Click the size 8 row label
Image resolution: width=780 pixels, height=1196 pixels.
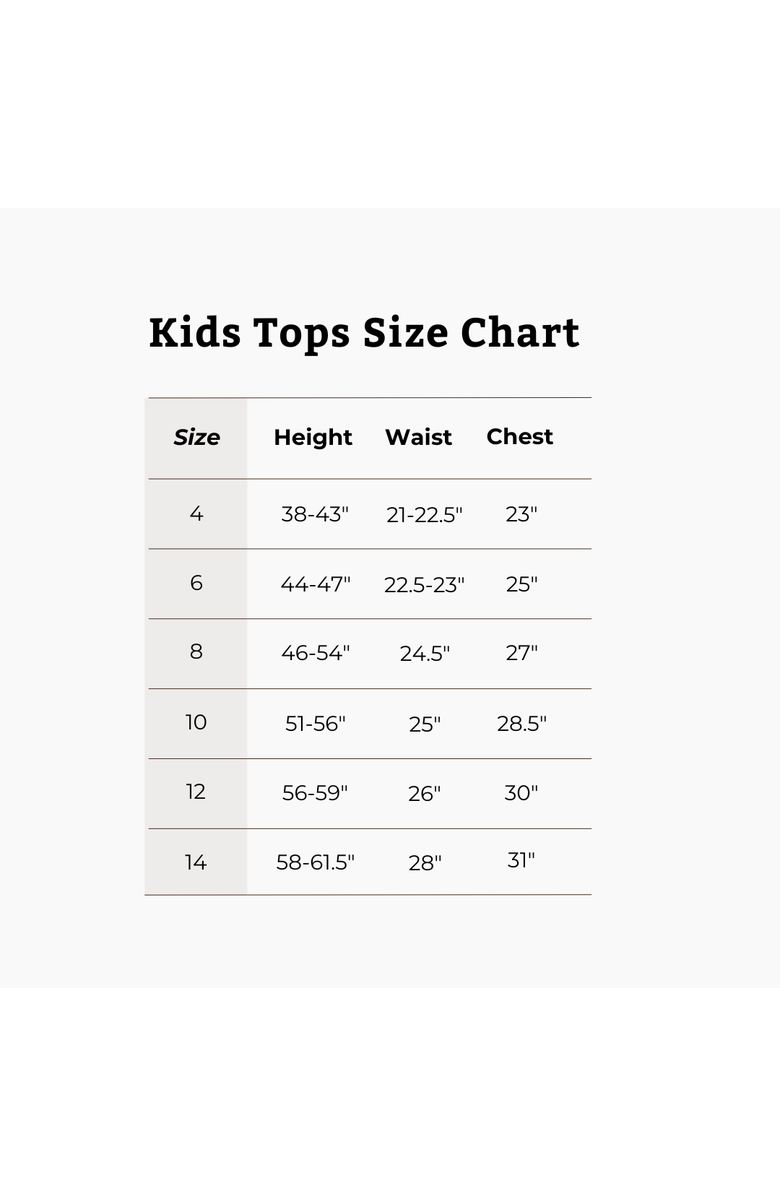tap(196, 652)
